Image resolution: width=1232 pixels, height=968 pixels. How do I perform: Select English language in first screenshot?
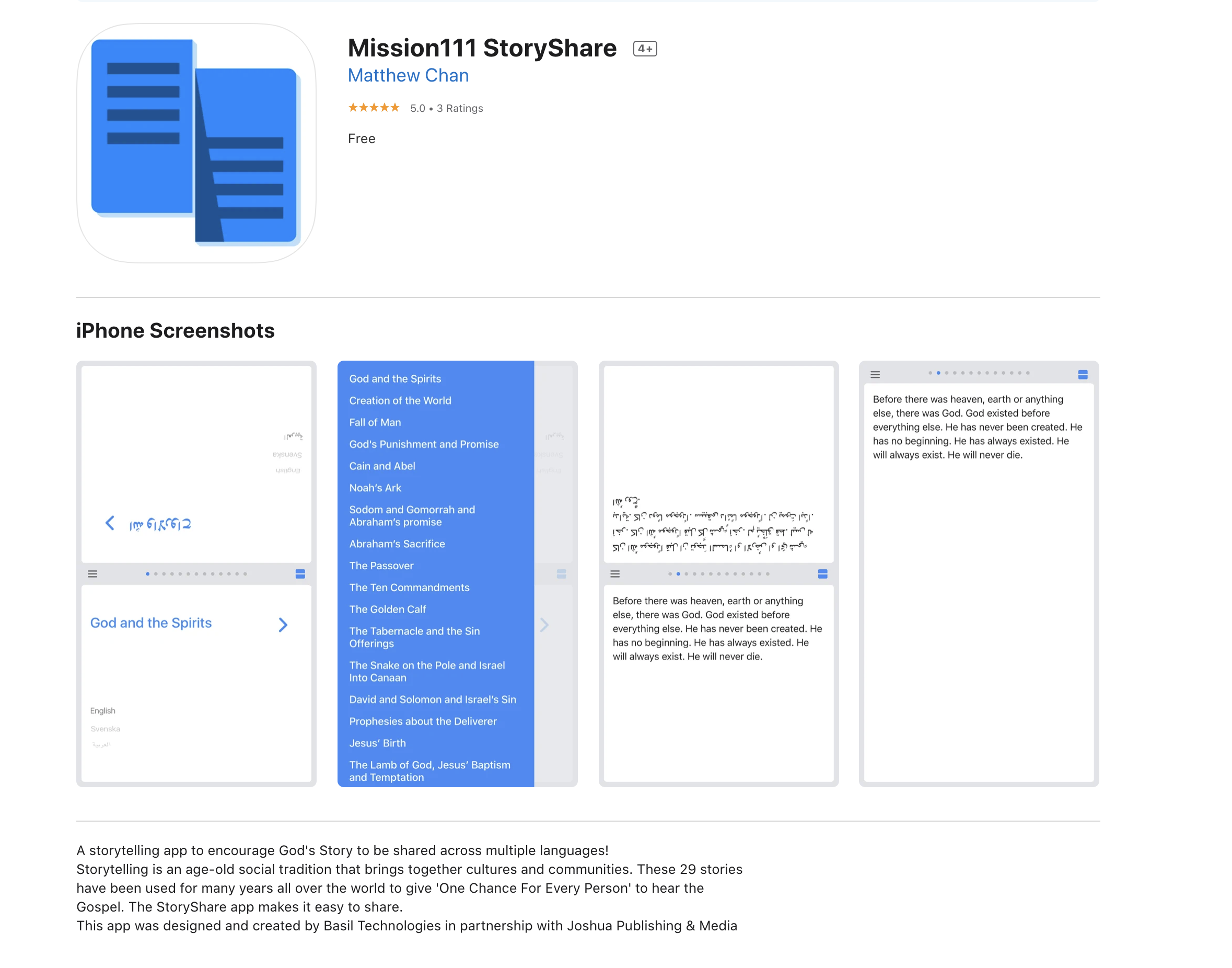102,711
